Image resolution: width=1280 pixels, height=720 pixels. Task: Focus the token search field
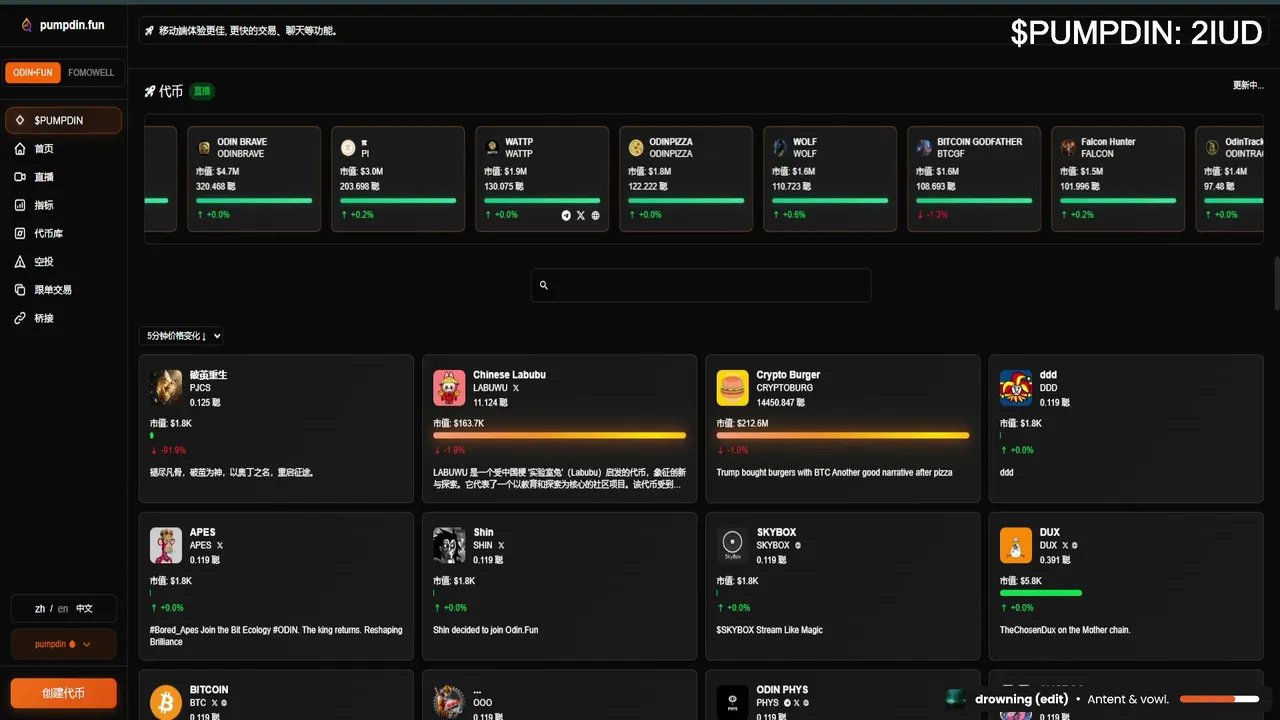tap(701, 285)
